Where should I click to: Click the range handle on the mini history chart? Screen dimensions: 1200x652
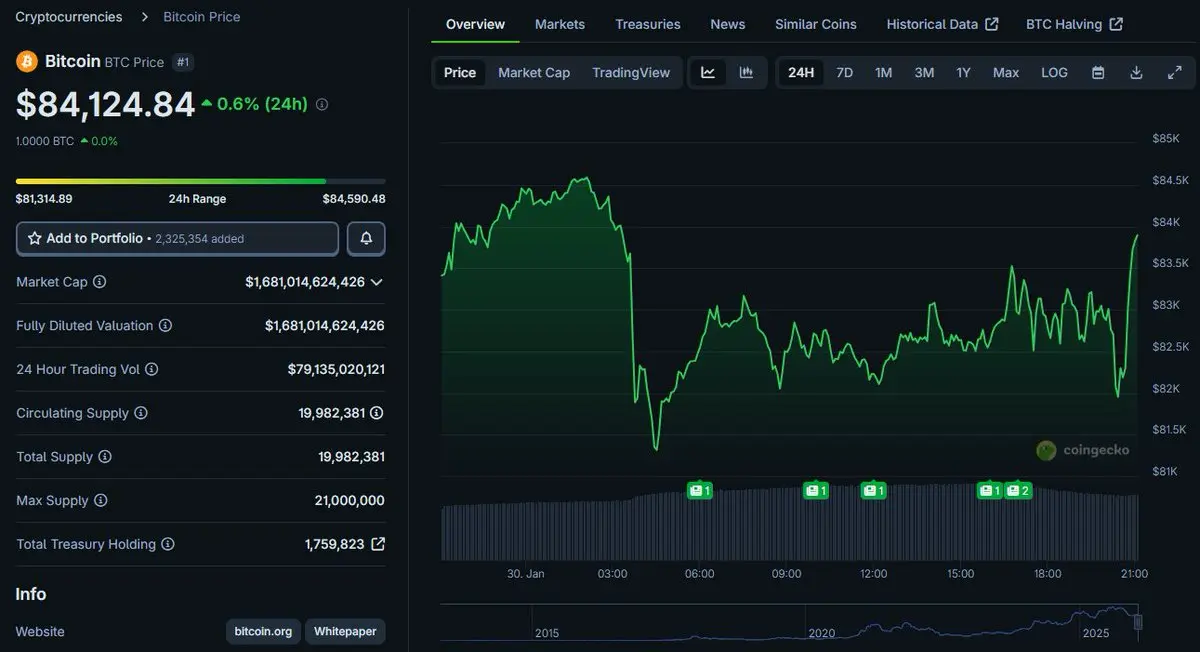pyautogui.click(x=1137, y=622)
